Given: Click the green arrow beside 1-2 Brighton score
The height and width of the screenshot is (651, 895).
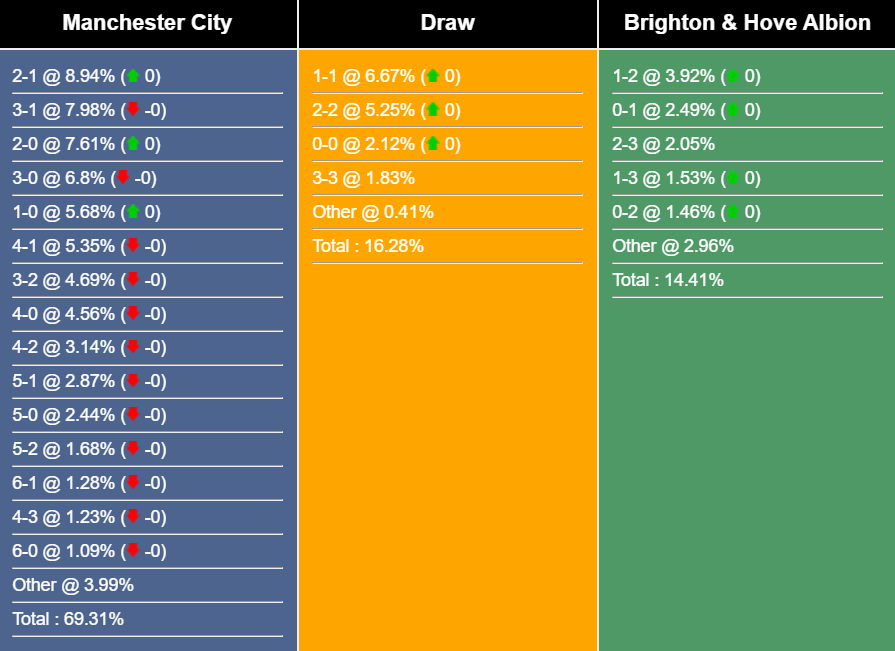Looking at the screenshot, I should [x=733, y=75].
